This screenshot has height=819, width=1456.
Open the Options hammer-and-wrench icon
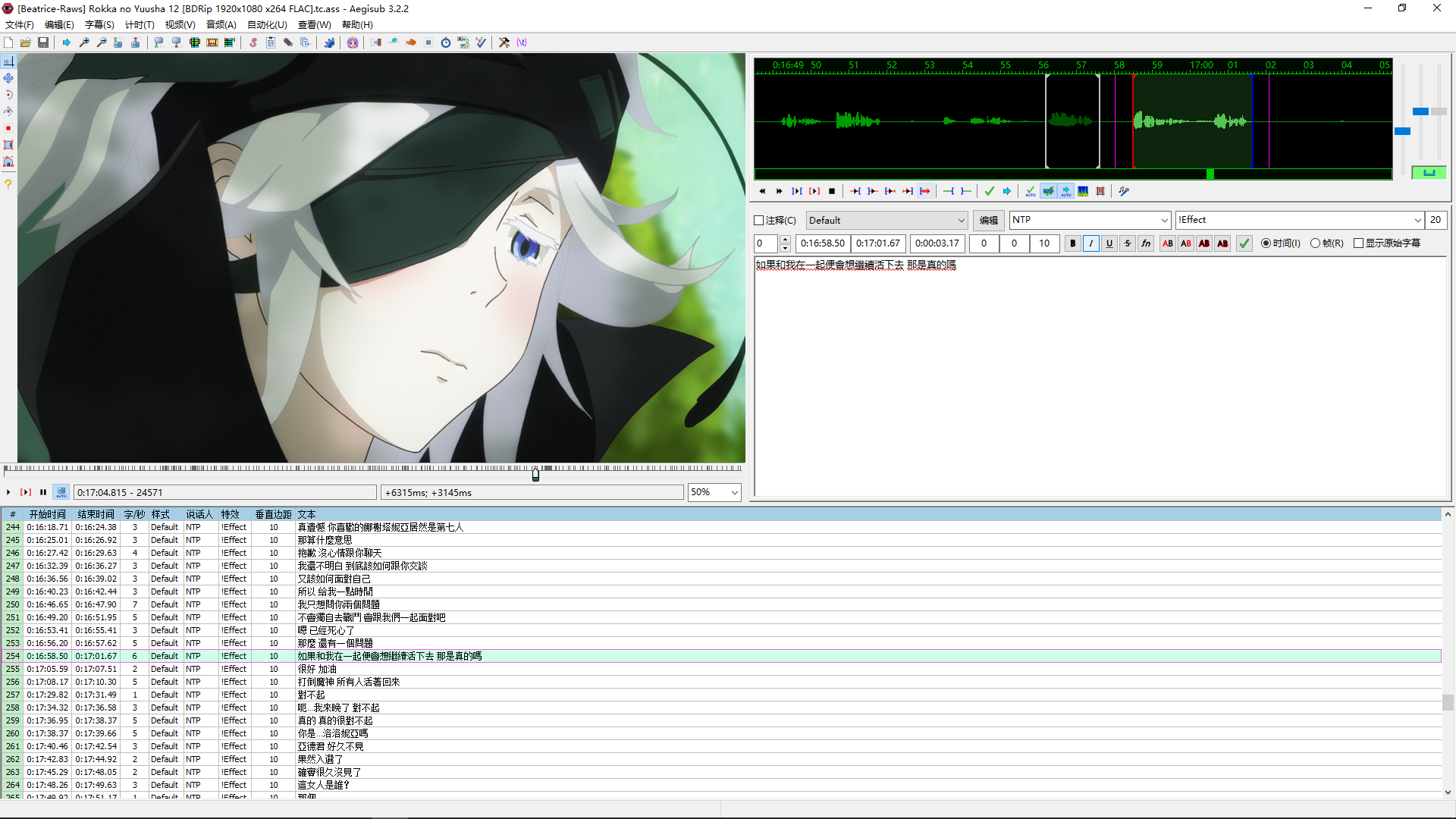504,42
